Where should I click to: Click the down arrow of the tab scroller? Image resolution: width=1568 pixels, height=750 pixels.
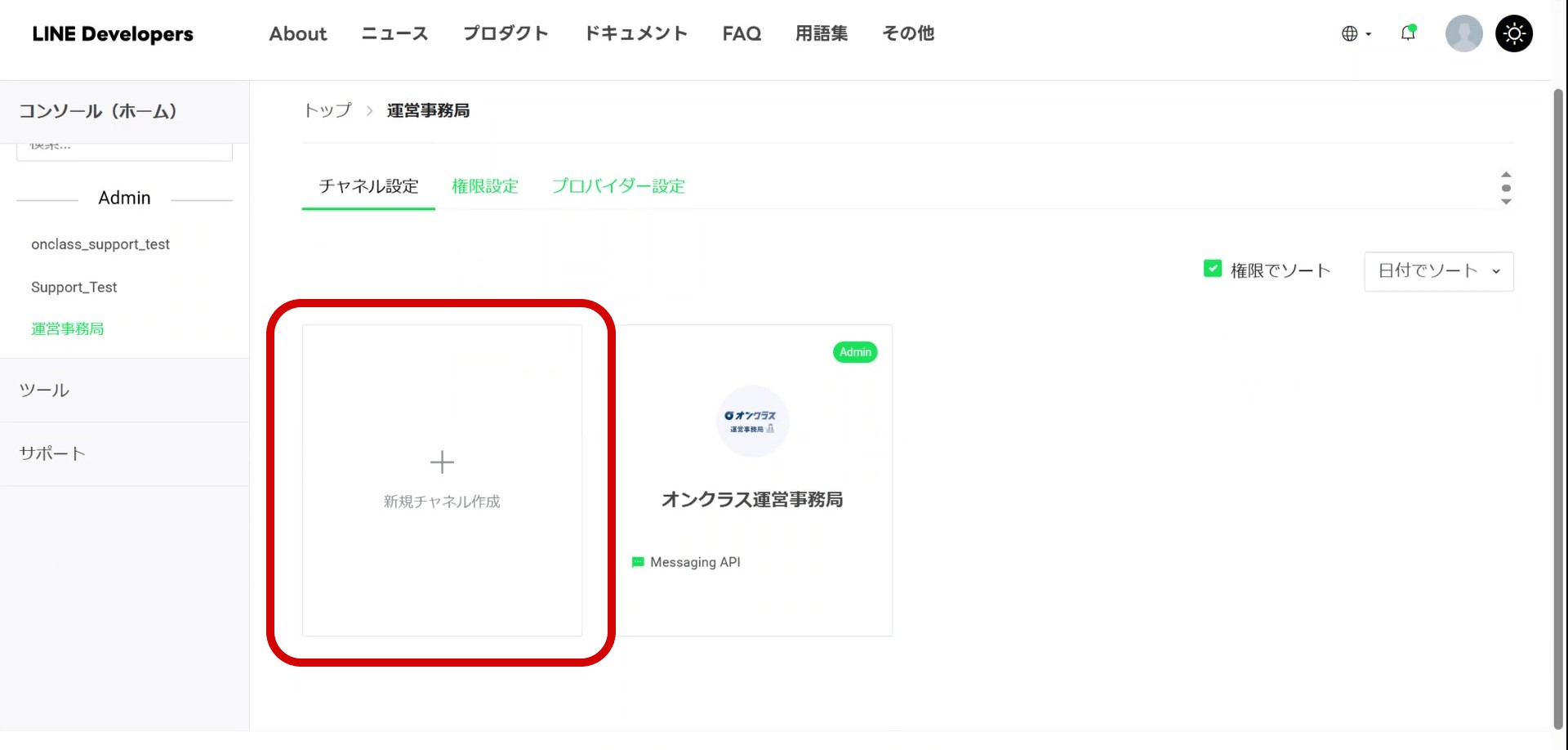click(x=1506, y=202)
